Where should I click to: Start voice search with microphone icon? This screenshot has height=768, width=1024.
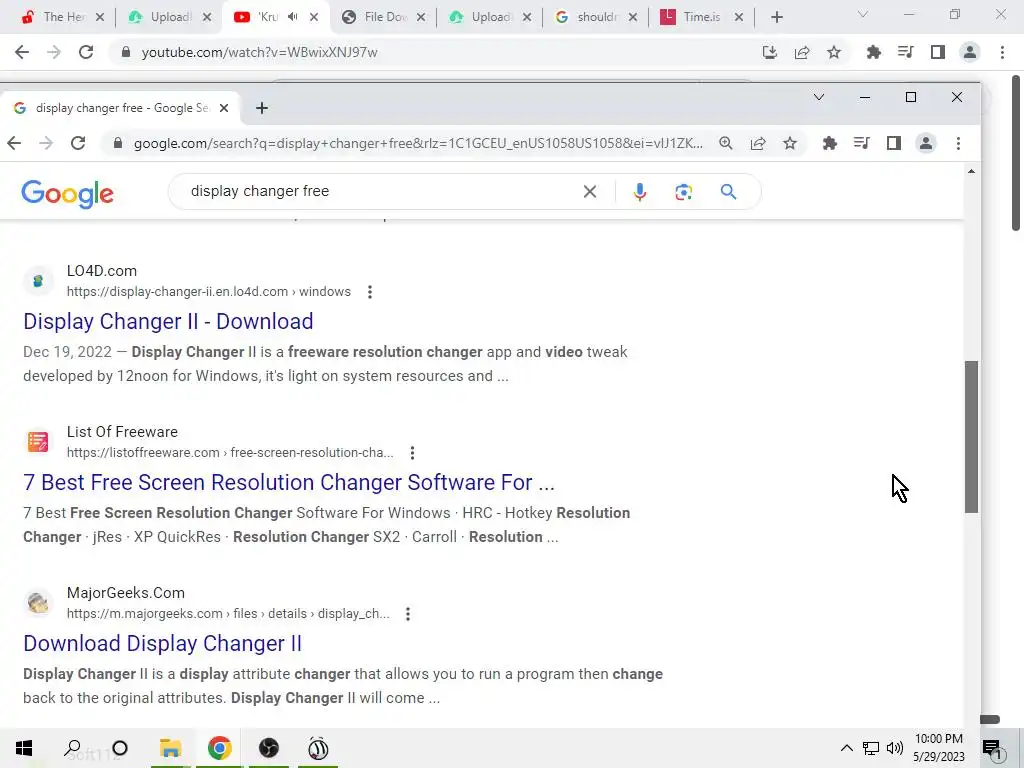click(640, 191)
